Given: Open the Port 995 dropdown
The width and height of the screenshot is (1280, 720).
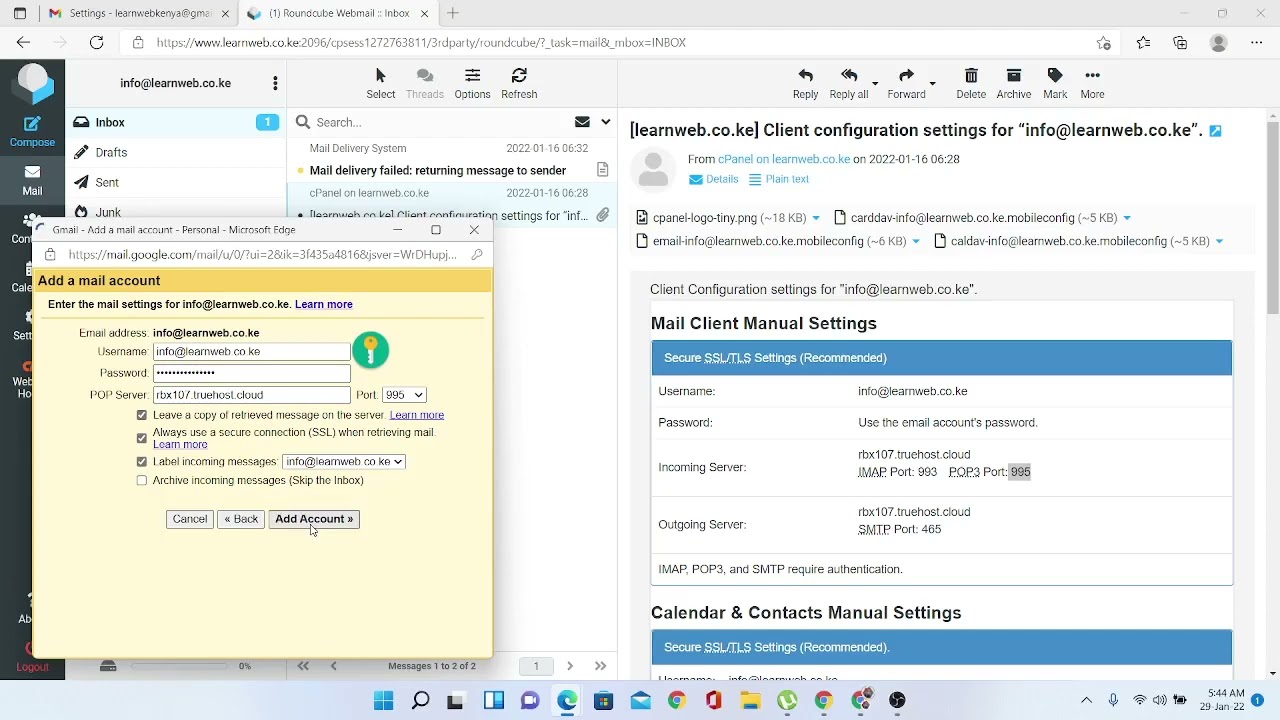Looking at the screenshot, I should tap(404, 395).
